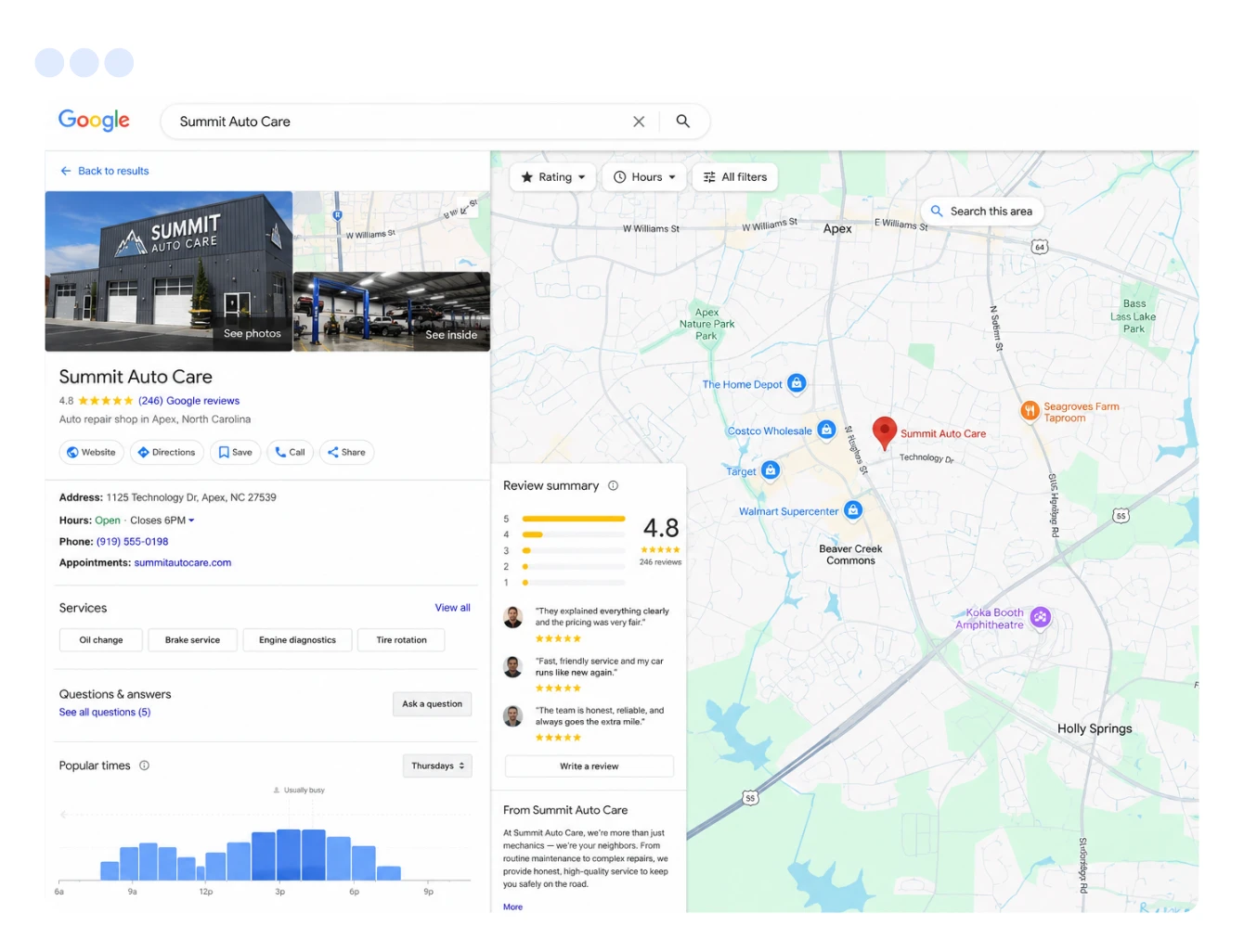Select the Engine diagnostics service chip
This screenshot has height=952, width=1244.
(x=298, y=640)
